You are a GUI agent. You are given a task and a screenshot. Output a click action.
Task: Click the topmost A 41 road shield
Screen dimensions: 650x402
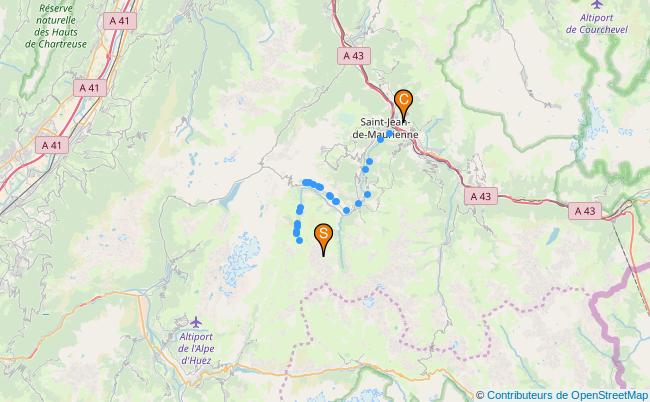click(120, 21)
